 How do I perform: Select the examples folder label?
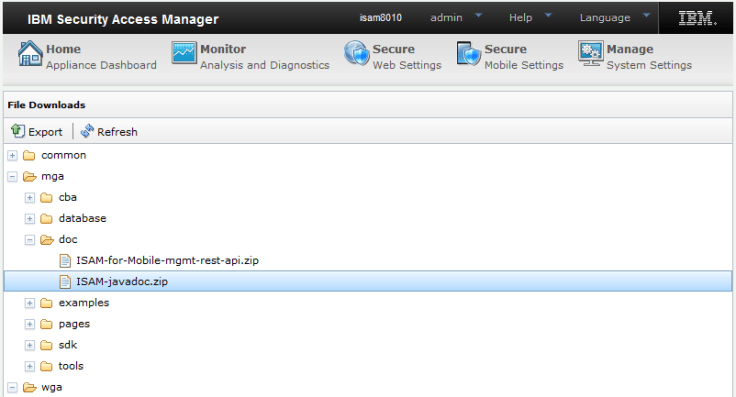click(84, 303)
